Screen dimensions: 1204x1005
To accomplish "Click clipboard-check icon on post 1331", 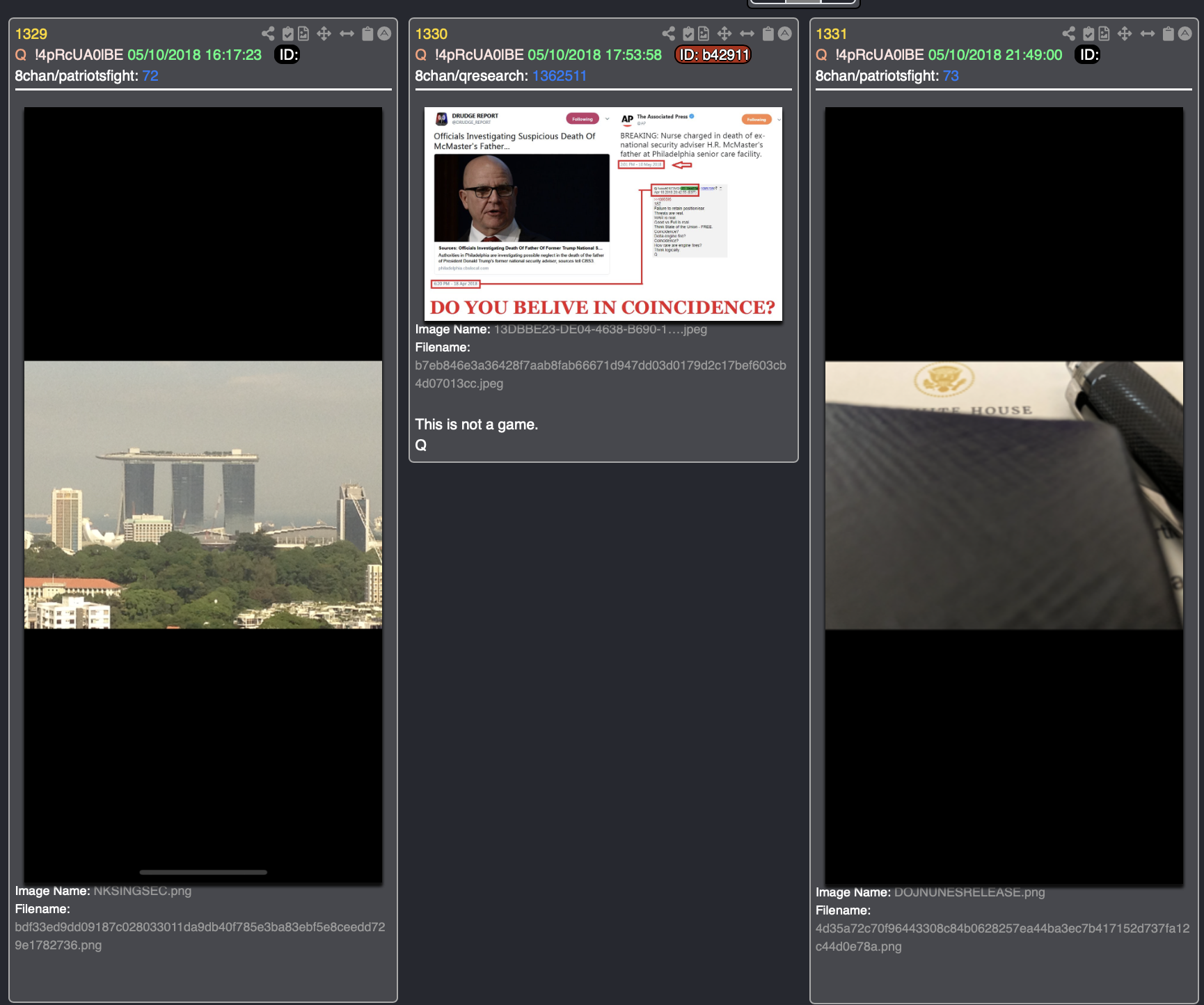I will (x=1088, y=33).
